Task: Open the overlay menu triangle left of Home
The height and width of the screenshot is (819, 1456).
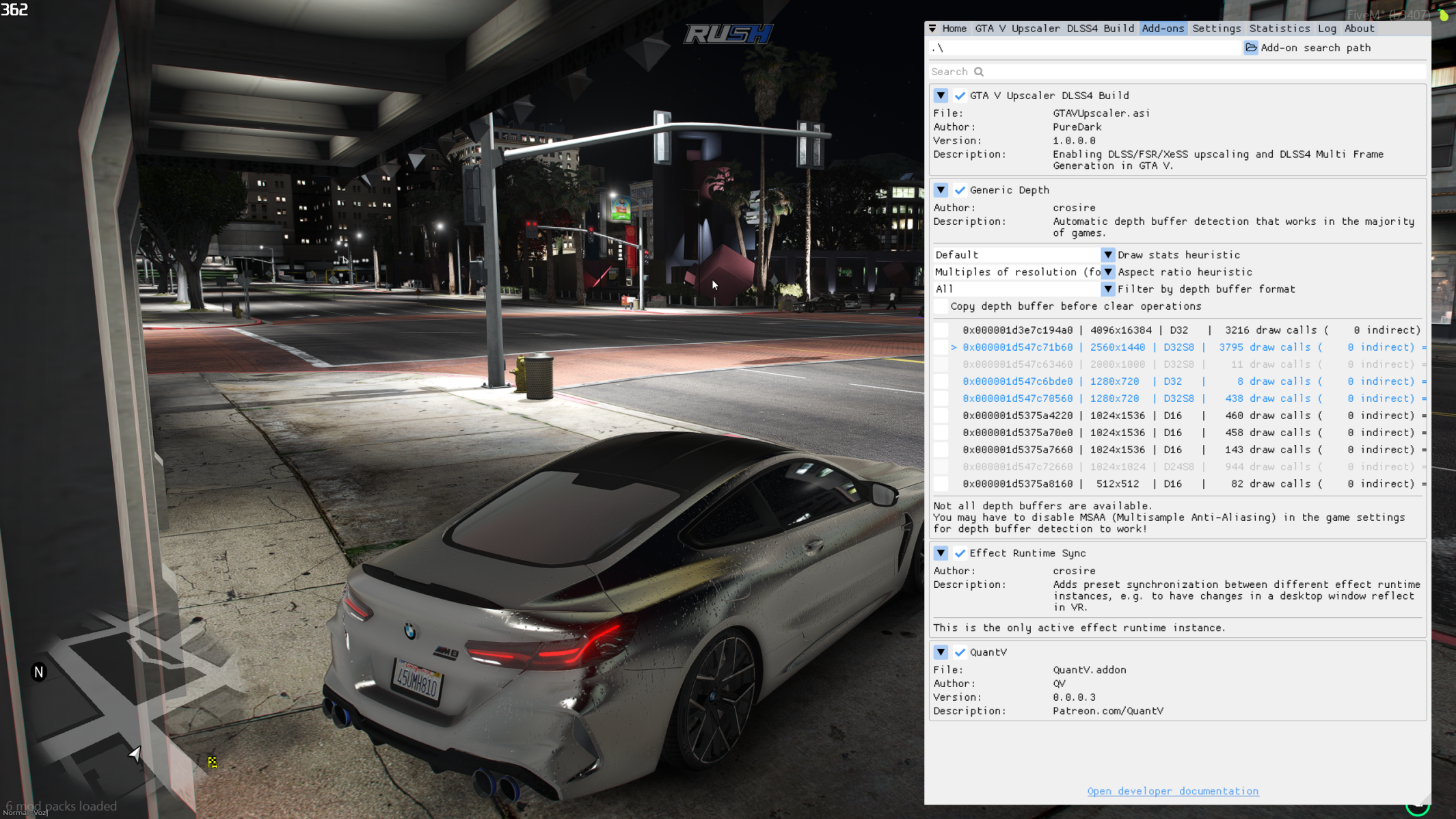Action: (932, 29)
